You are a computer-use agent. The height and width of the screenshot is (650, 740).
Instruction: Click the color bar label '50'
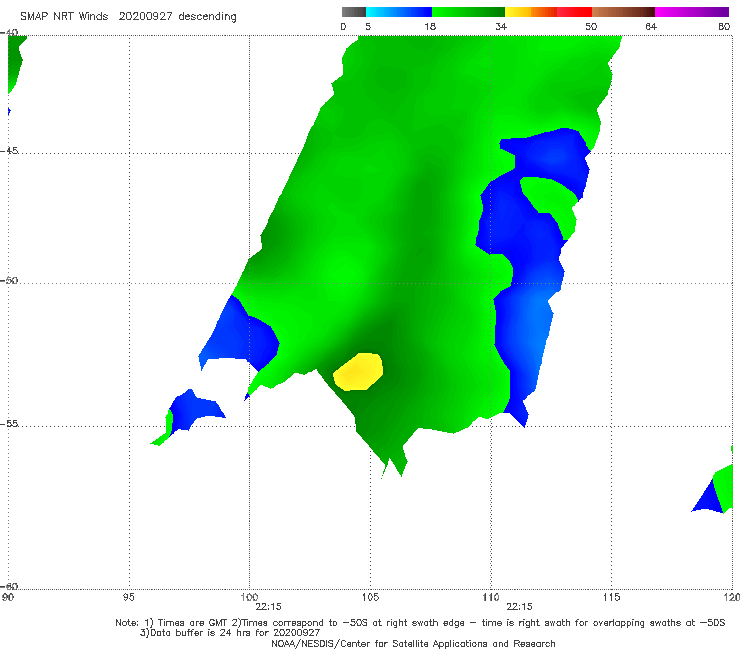[x=591, y=27]
